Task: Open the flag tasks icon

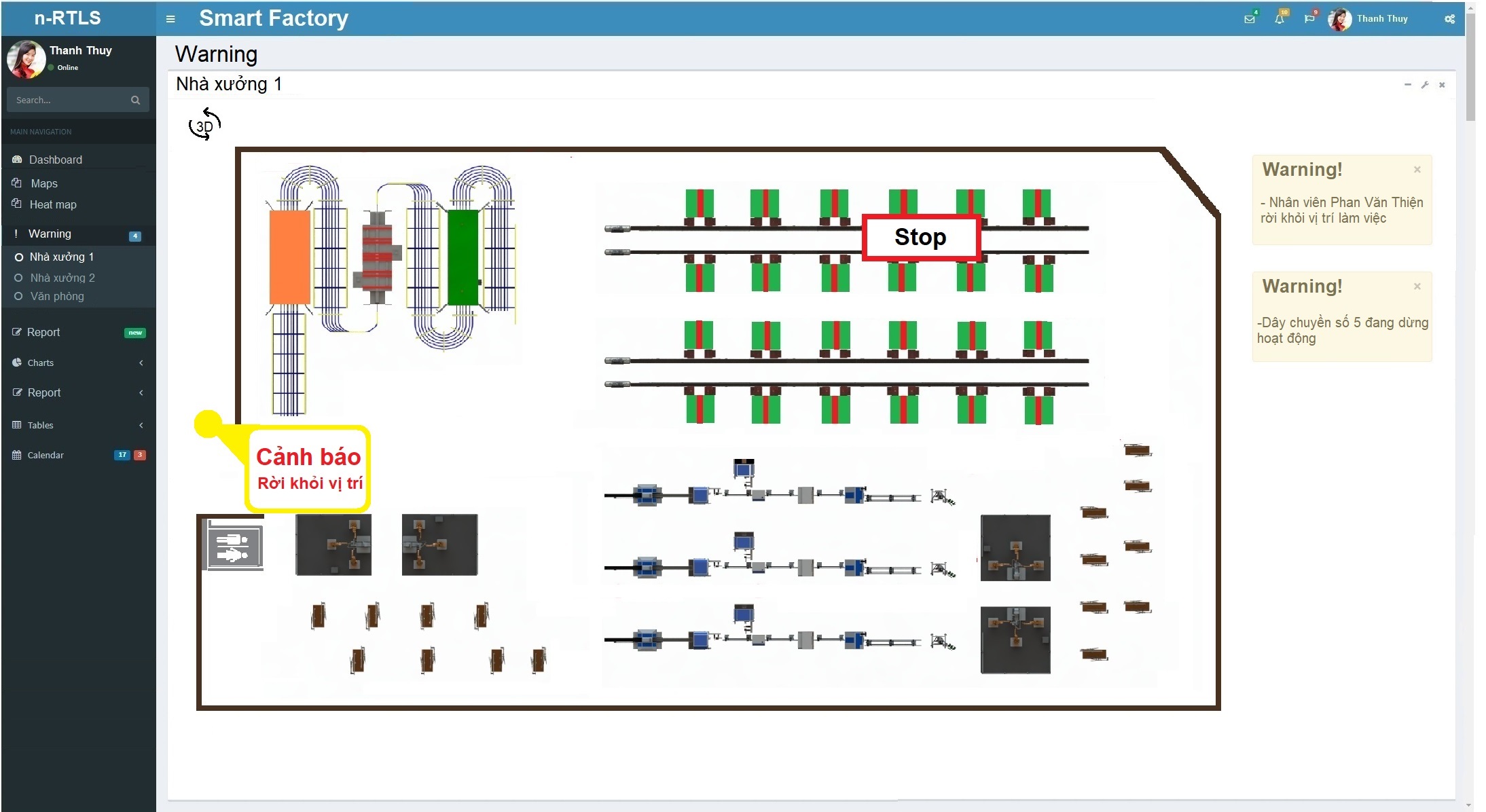Action: pos(1309,19)
